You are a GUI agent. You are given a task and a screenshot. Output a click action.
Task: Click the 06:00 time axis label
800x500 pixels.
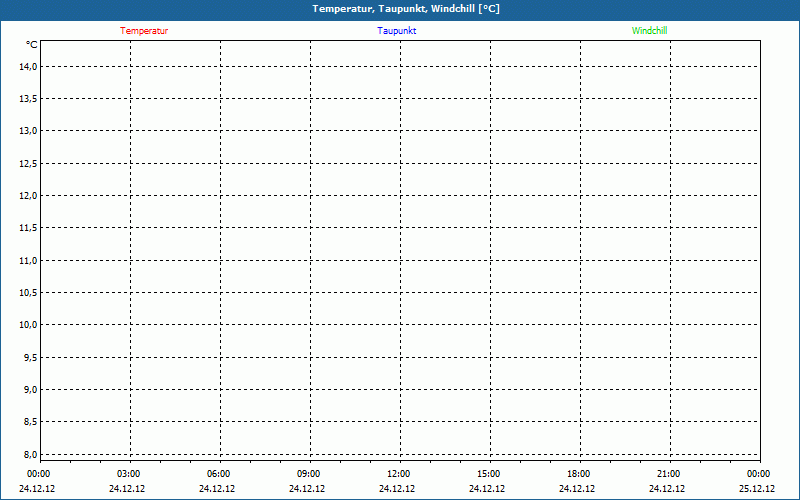[x=218, y=474]
